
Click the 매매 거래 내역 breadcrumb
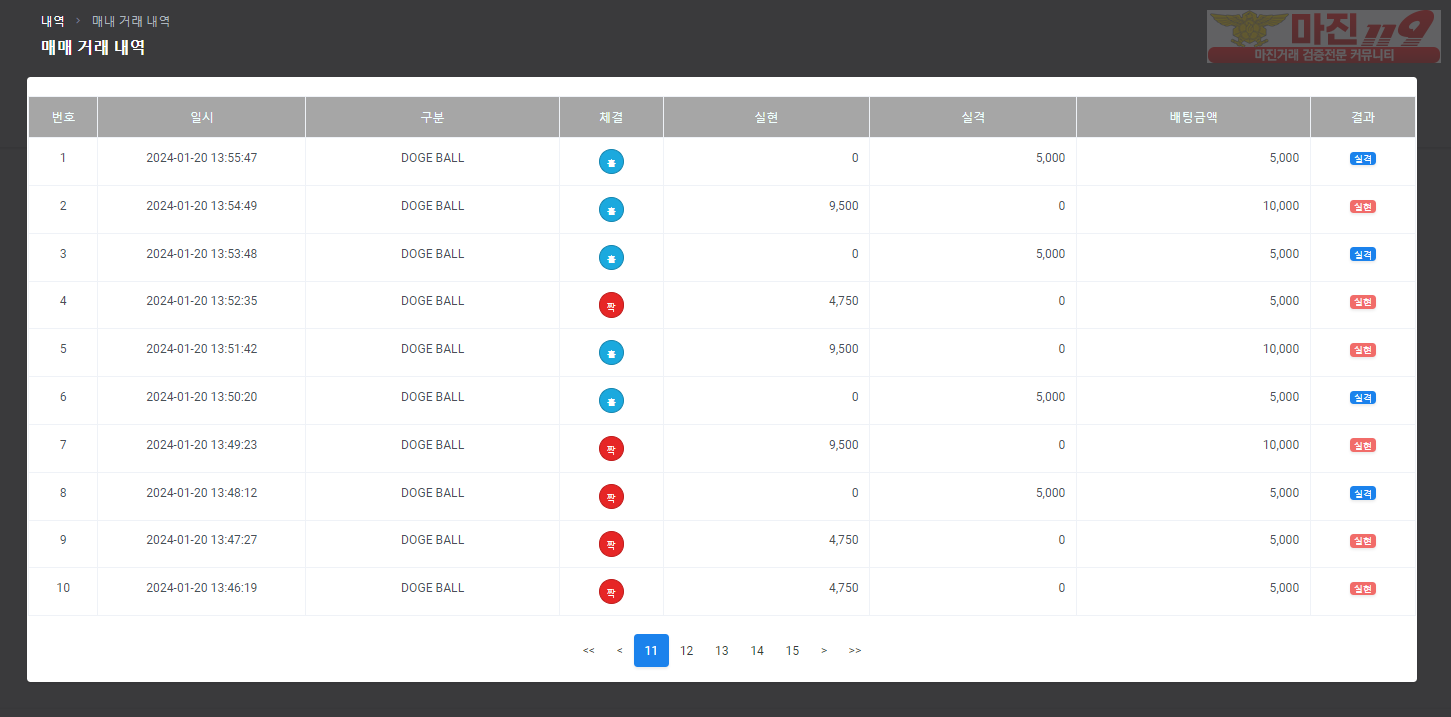[131, 20]
